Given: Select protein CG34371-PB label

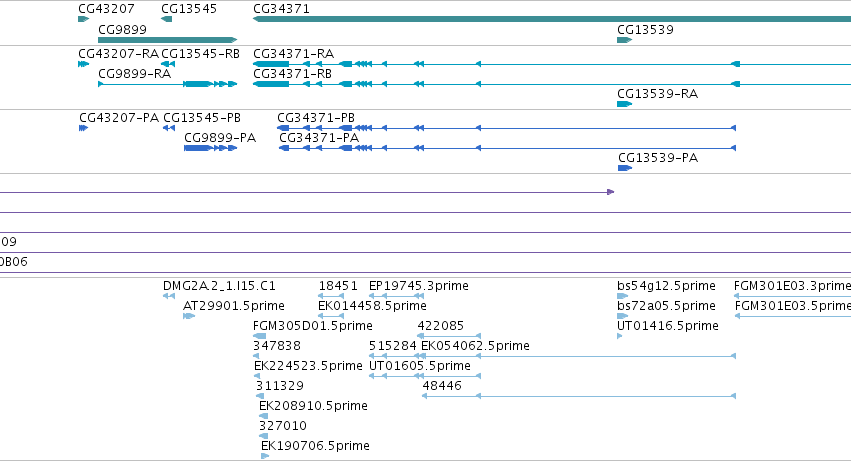Looking at the screenshot, I should point(316,118).
